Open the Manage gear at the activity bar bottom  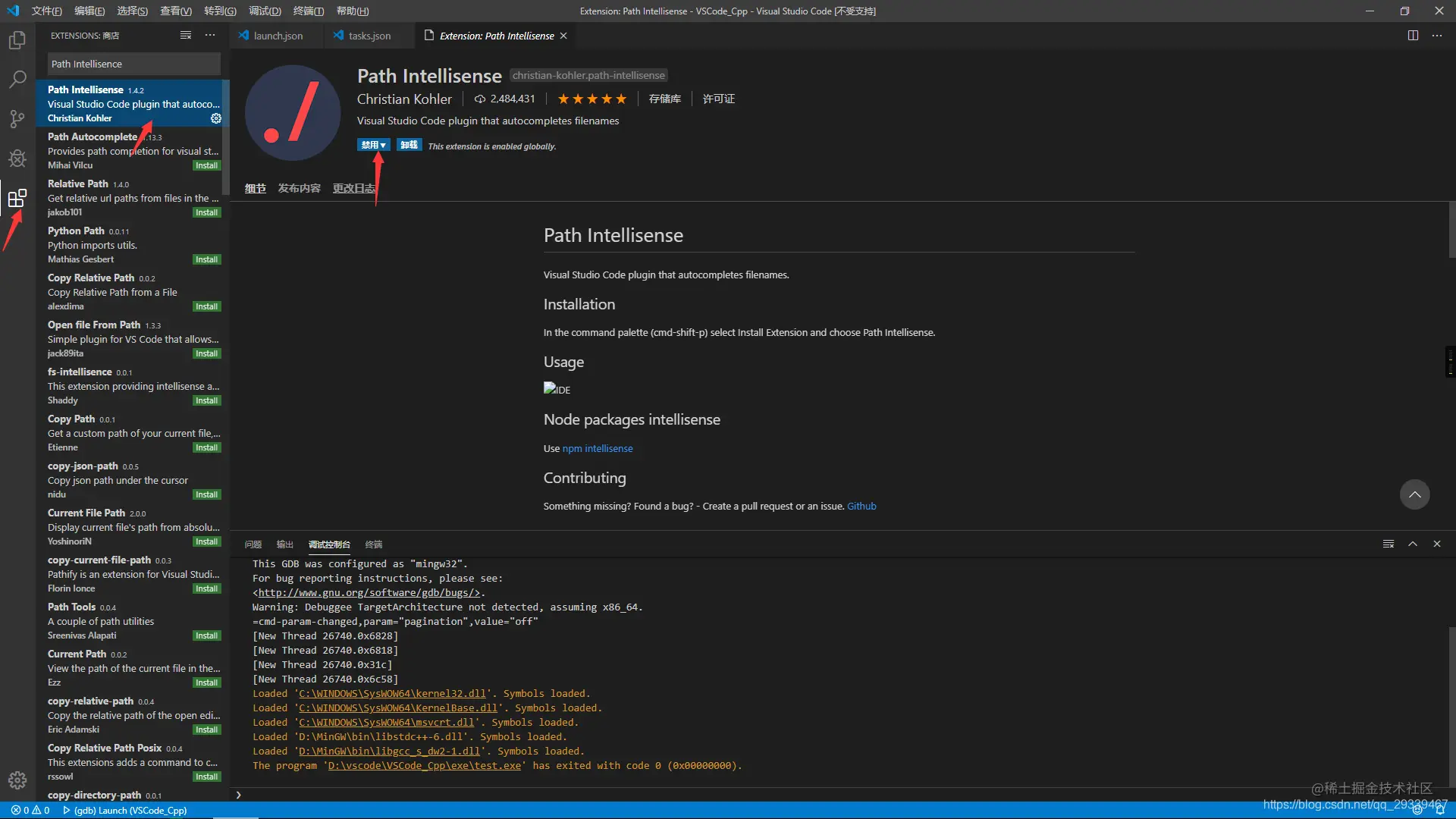[17, 780]
